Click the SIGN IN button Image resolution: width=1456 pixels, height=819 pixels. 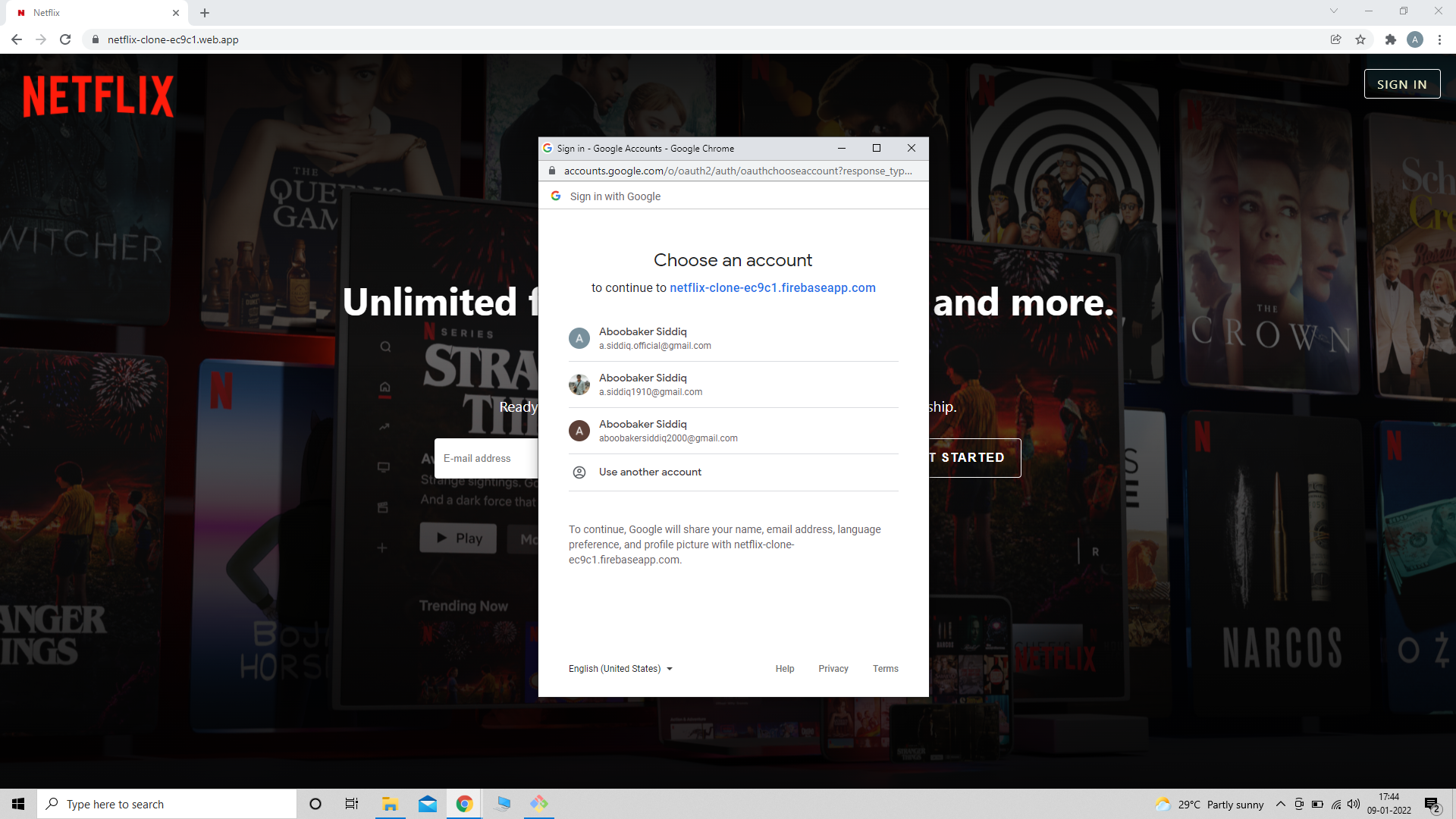tap(1401, 83)
